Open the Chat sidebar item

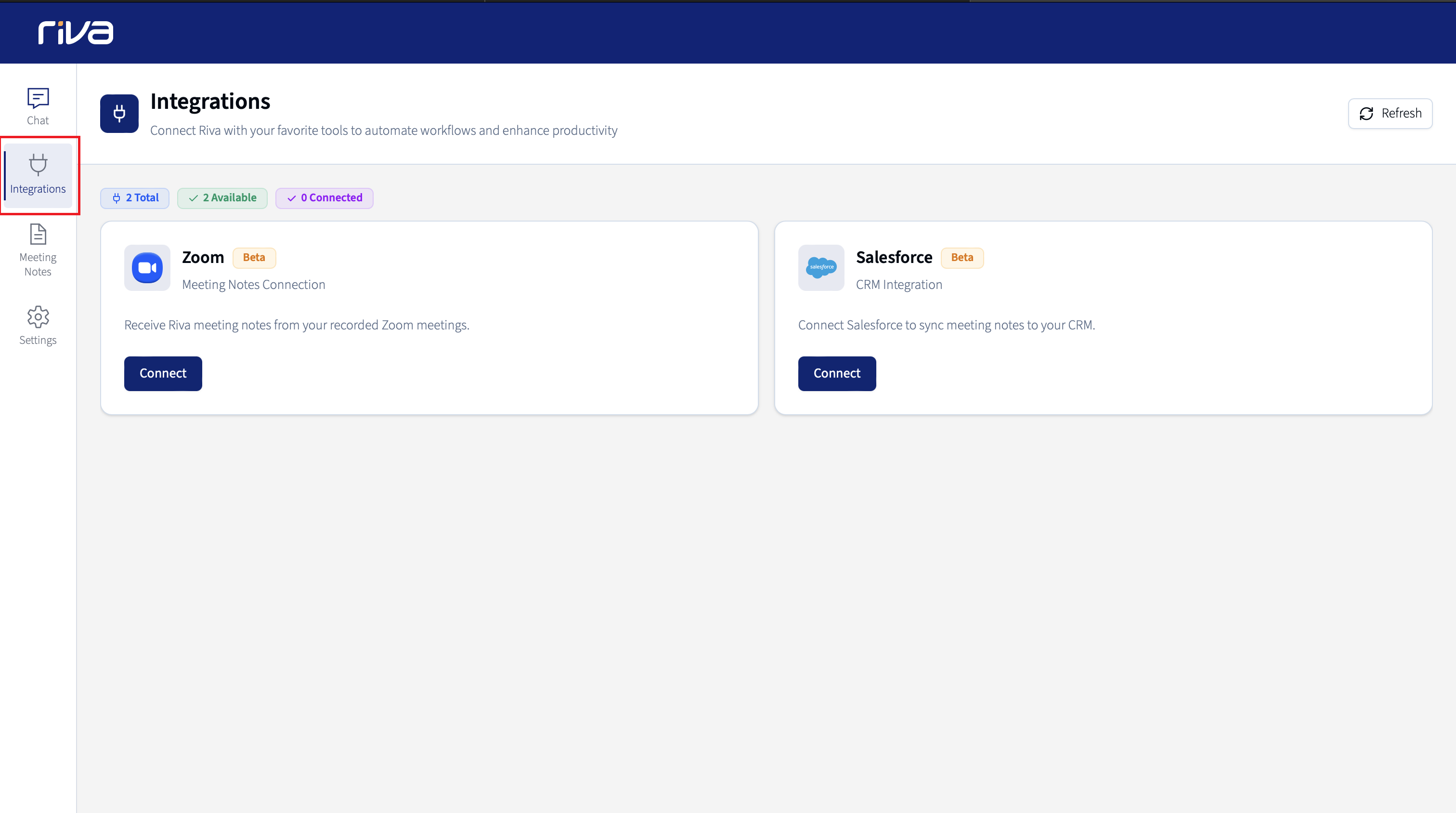point(38,106)
